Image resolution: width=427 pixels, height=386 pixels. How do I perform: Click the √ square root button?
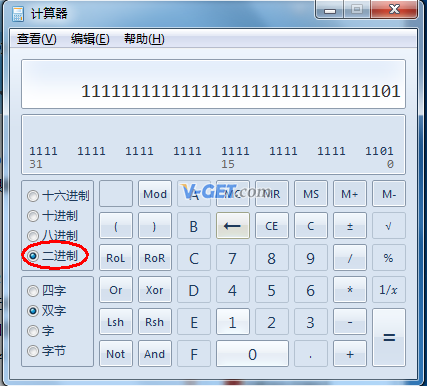(x=389, y=226)
